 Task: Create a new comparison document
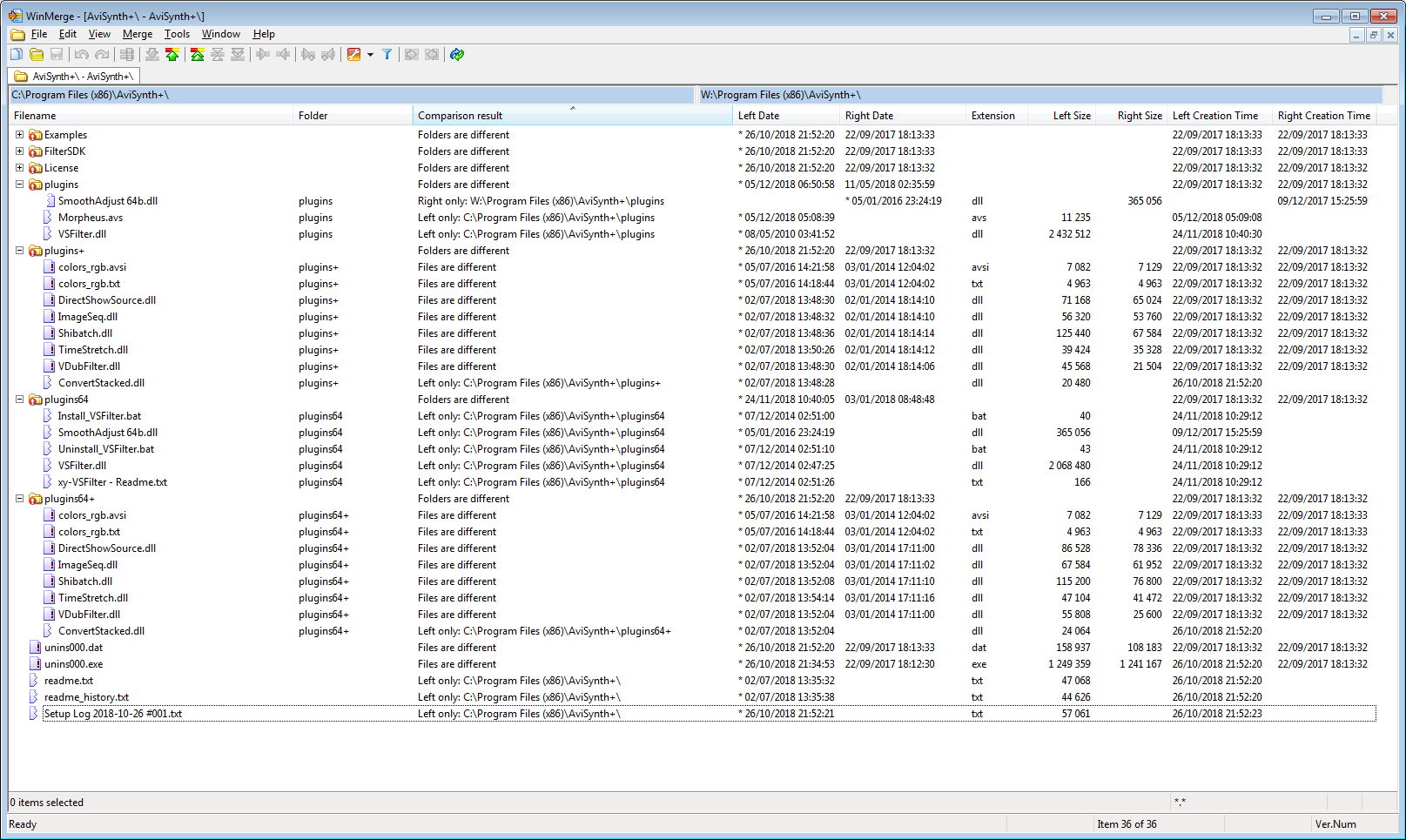(17, 55)
